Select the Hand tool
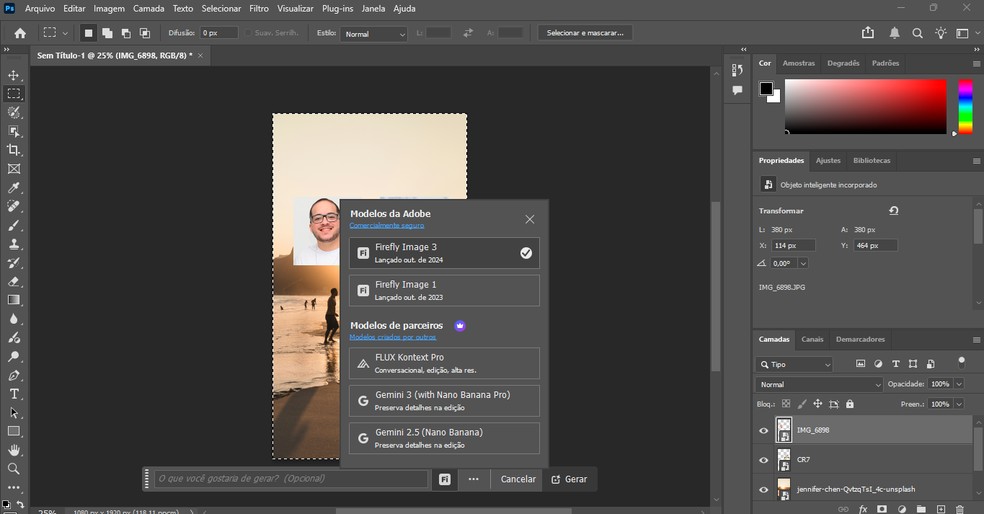This screenshot has height=514, width=984. point(14,450)
